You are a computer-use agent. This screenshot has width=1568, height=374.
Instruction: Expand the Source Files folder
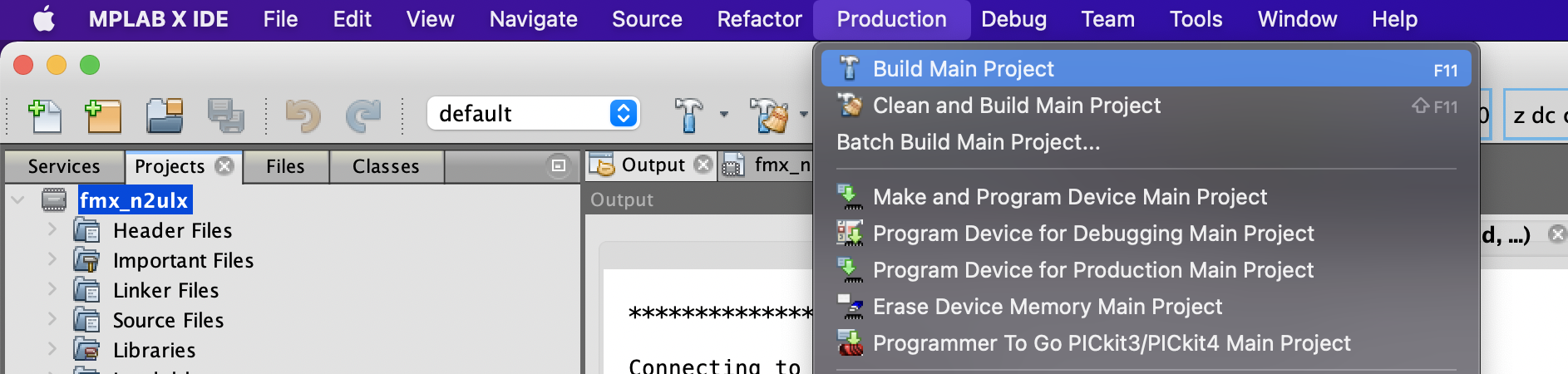pos(52,319)
